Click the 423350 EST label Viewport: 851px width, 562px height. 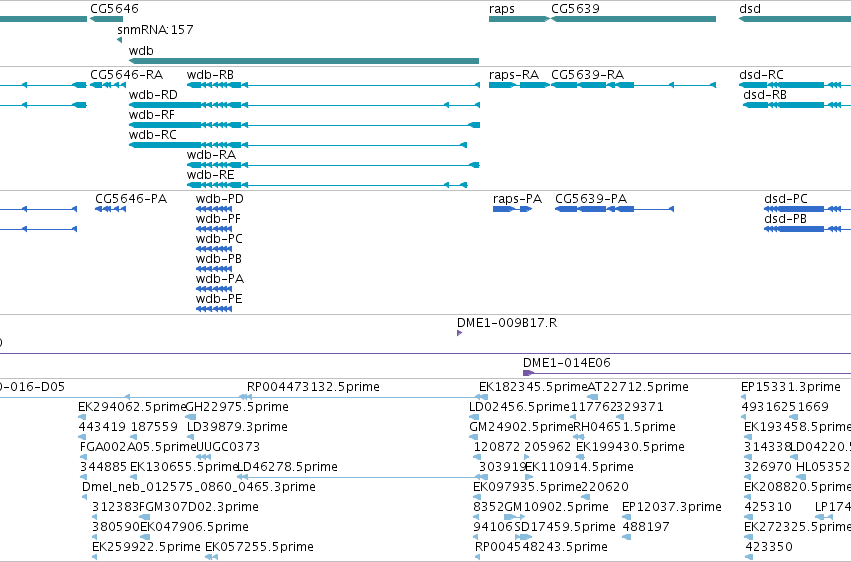click(769, 547)
